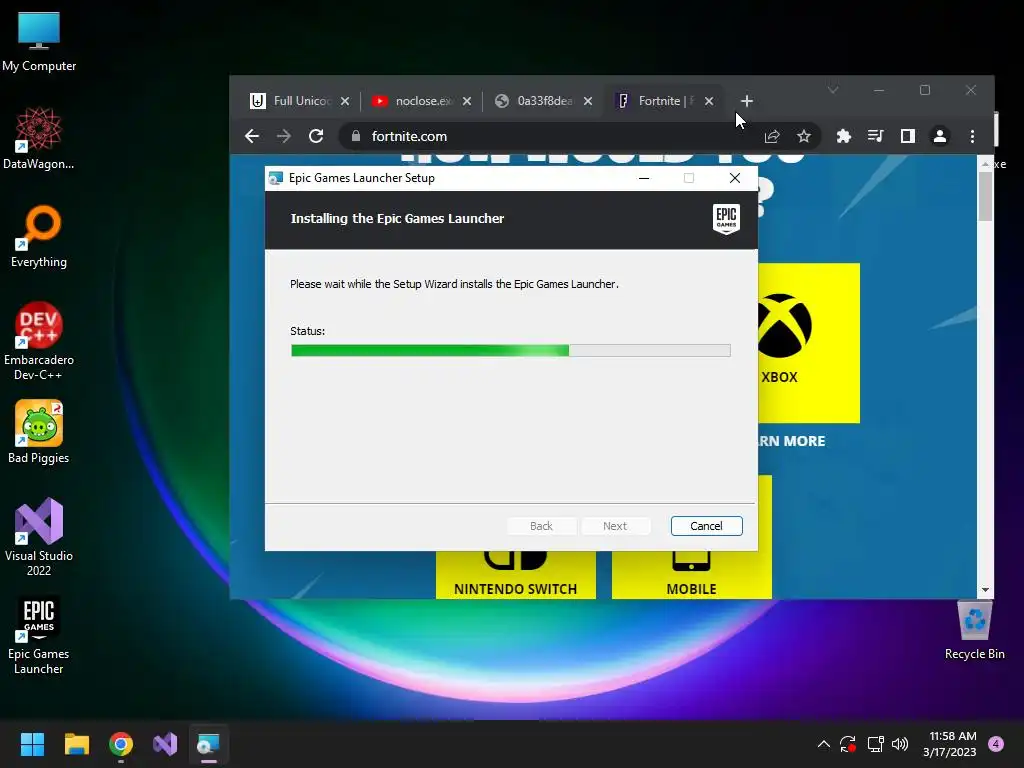Screen dimensions: 1024x768
Task: Click the installer setup taskbar icon
Action: [208, 744]
